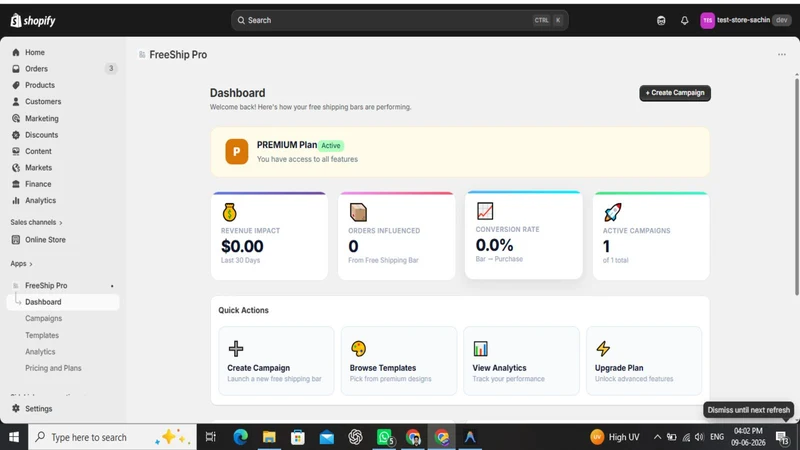Screen dimensions: 800x450
Task: Click the $0.00 revenue value
Action: tap(242, 246)
